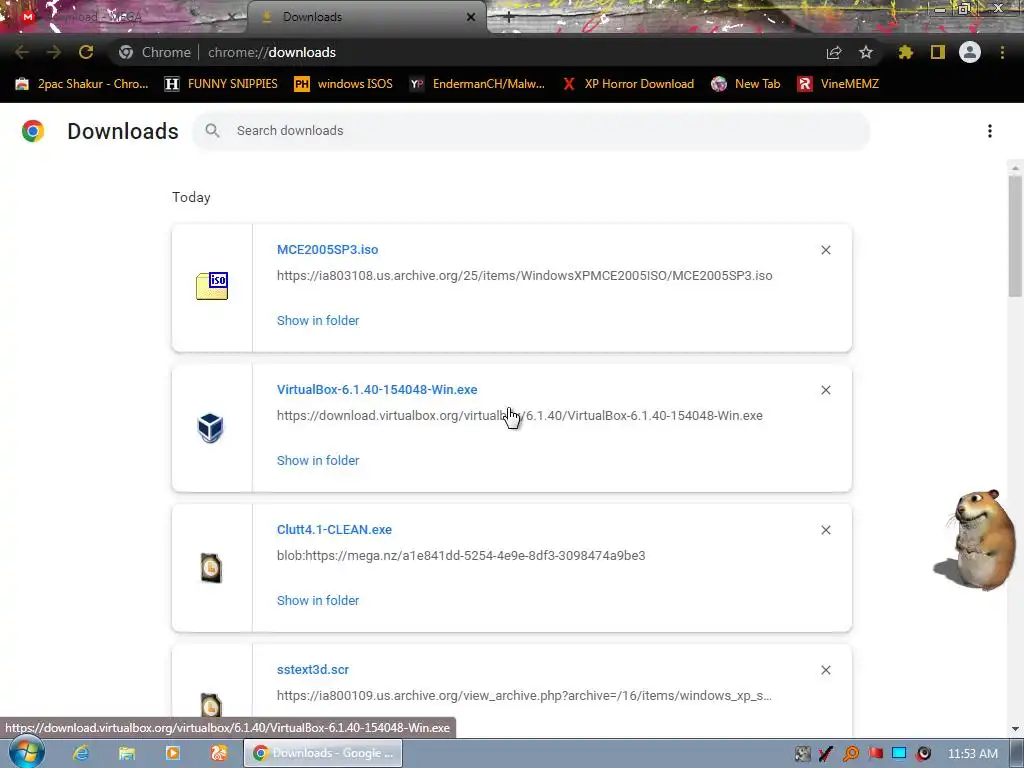
Task: Click the VirtualBox download source URL
Action: tap(520, 415)
